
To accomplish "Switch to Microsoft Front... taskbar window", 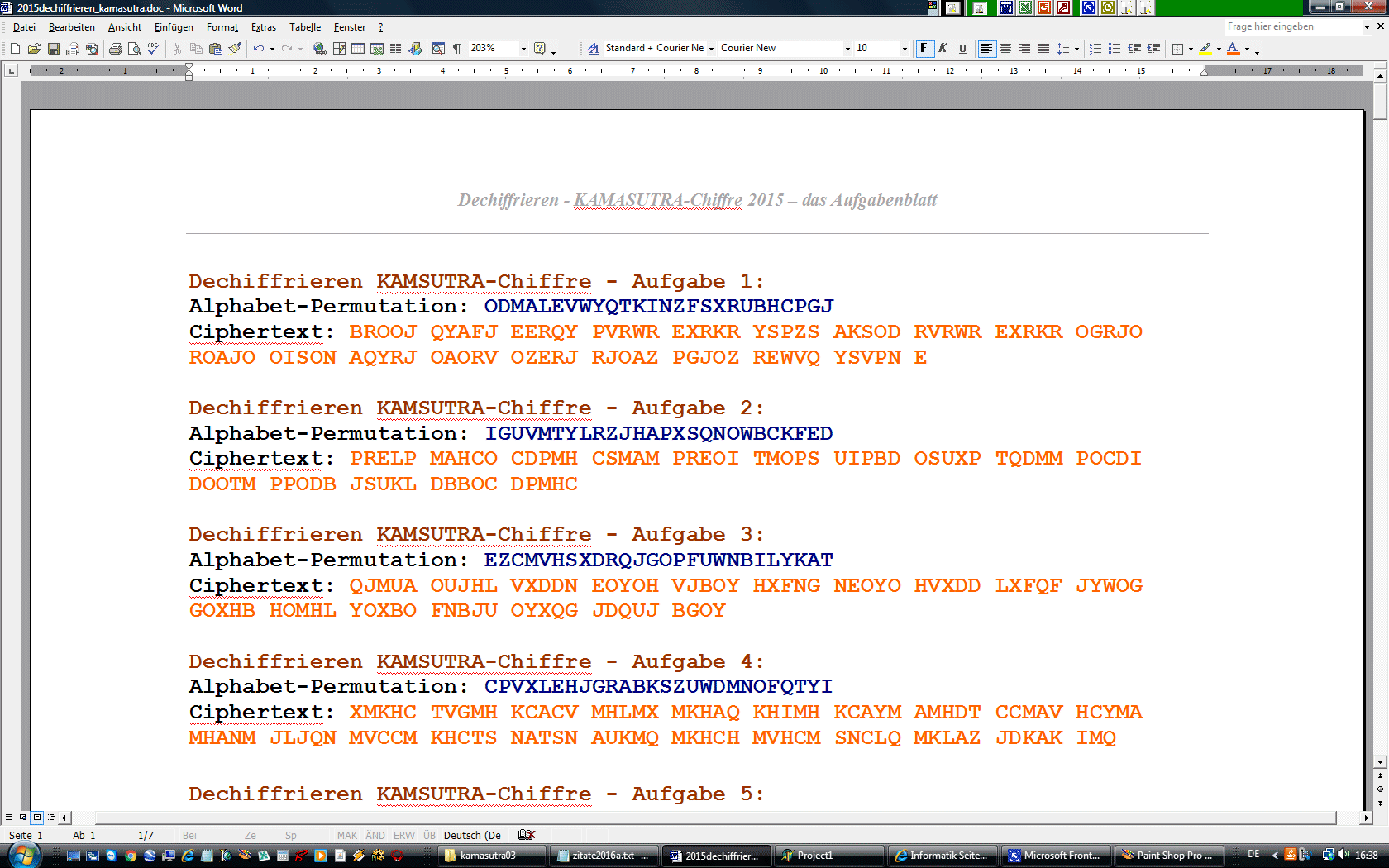I will tap(1055, 856).
